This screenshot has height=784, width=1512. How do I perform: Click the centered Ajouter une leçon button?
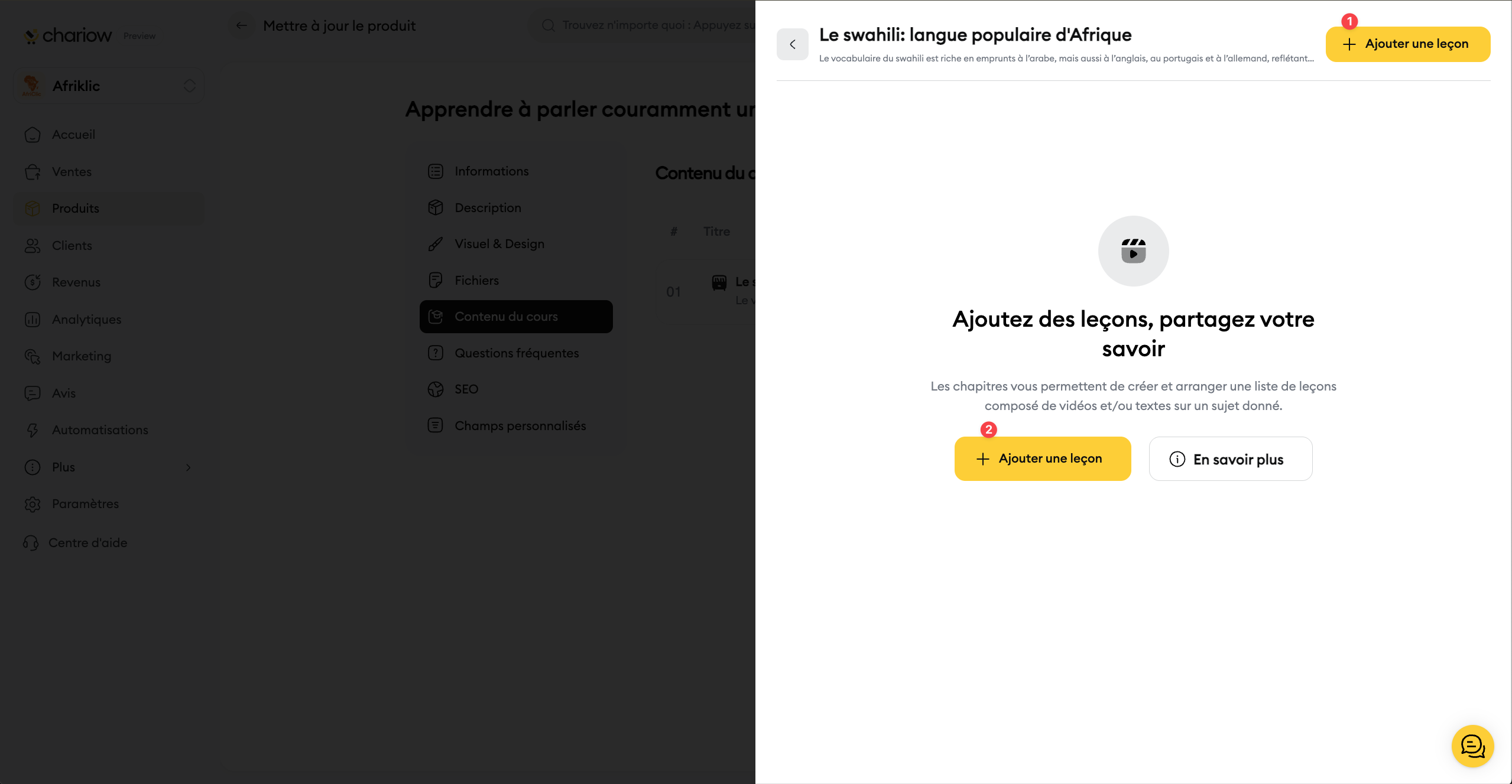[1042, 458]
